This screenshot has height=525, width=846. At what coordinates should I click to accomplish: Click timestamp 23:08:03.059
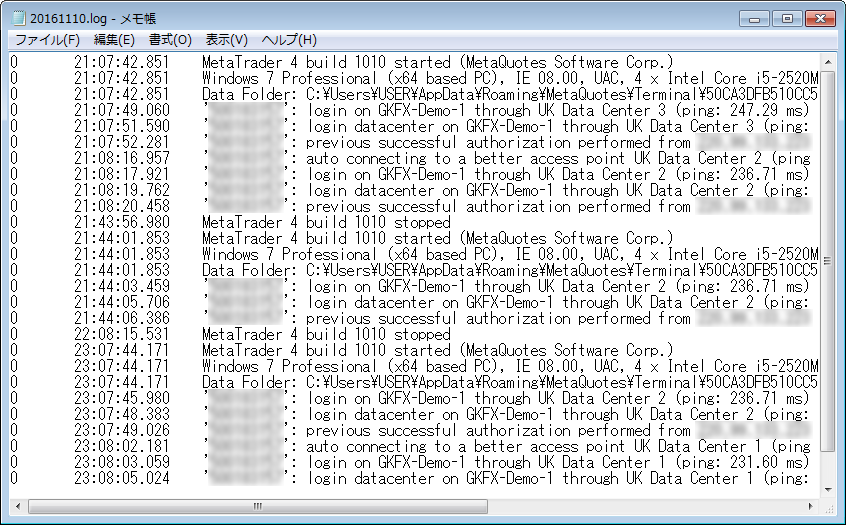tap(122, 462)
